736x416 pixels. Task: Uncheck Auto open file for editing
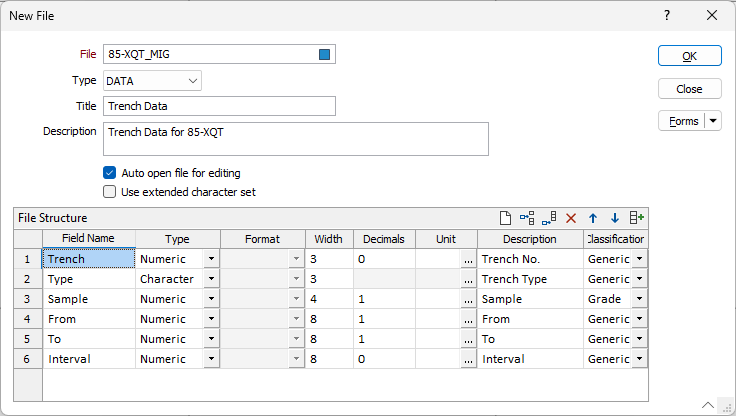point(109,173)
